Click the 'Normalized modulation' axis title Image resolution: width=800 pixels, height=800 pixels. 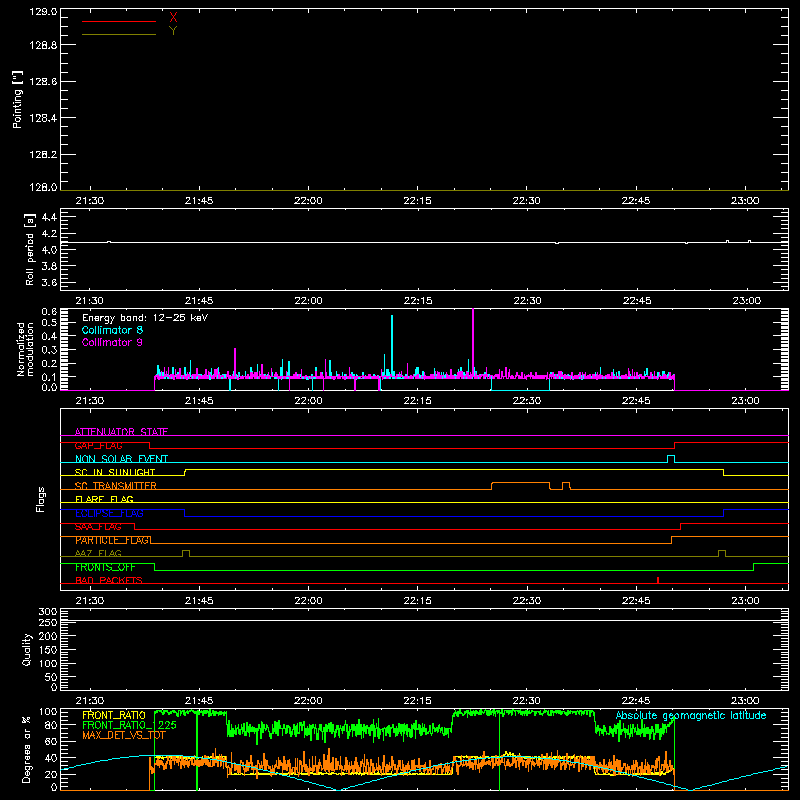point(25,349)
